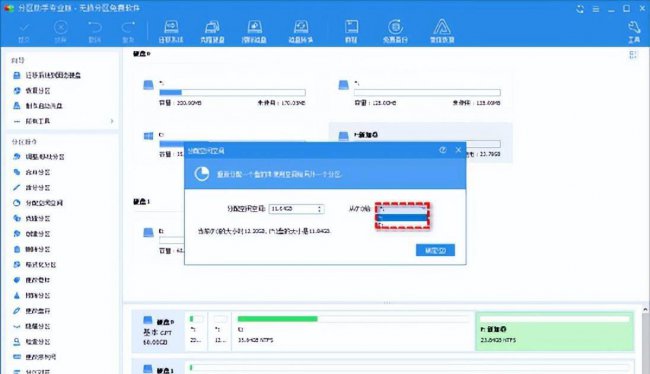Start Migrate OS to SSD wizard in sidebar
The image size is (650, 374).
(x=47, y=75)
